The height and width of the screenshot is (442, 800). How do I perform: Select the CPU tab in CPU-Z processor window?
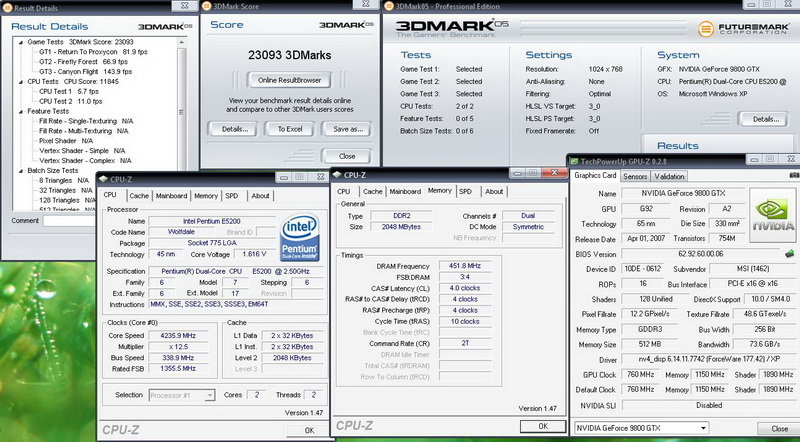pyautogui.click(x=110, y=194)
